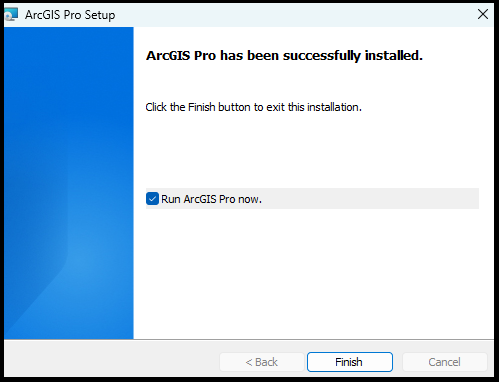Click the grey footer area left of Back
Viewport: 499px width, 382px height.
[112, 359]
